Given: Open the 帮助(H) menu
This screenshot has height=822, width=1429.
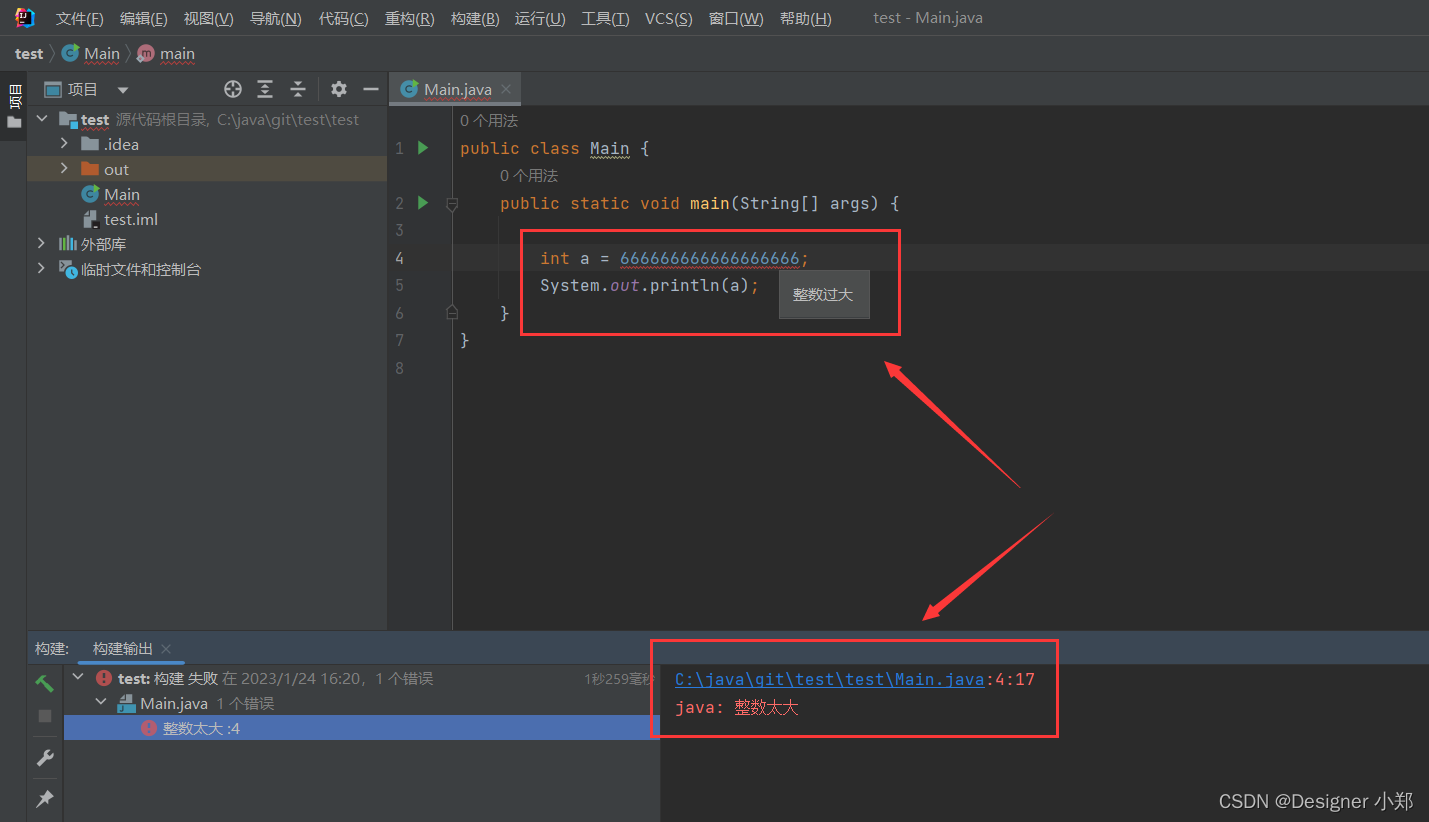Looking at the screenshot, I should pos(805,19).
